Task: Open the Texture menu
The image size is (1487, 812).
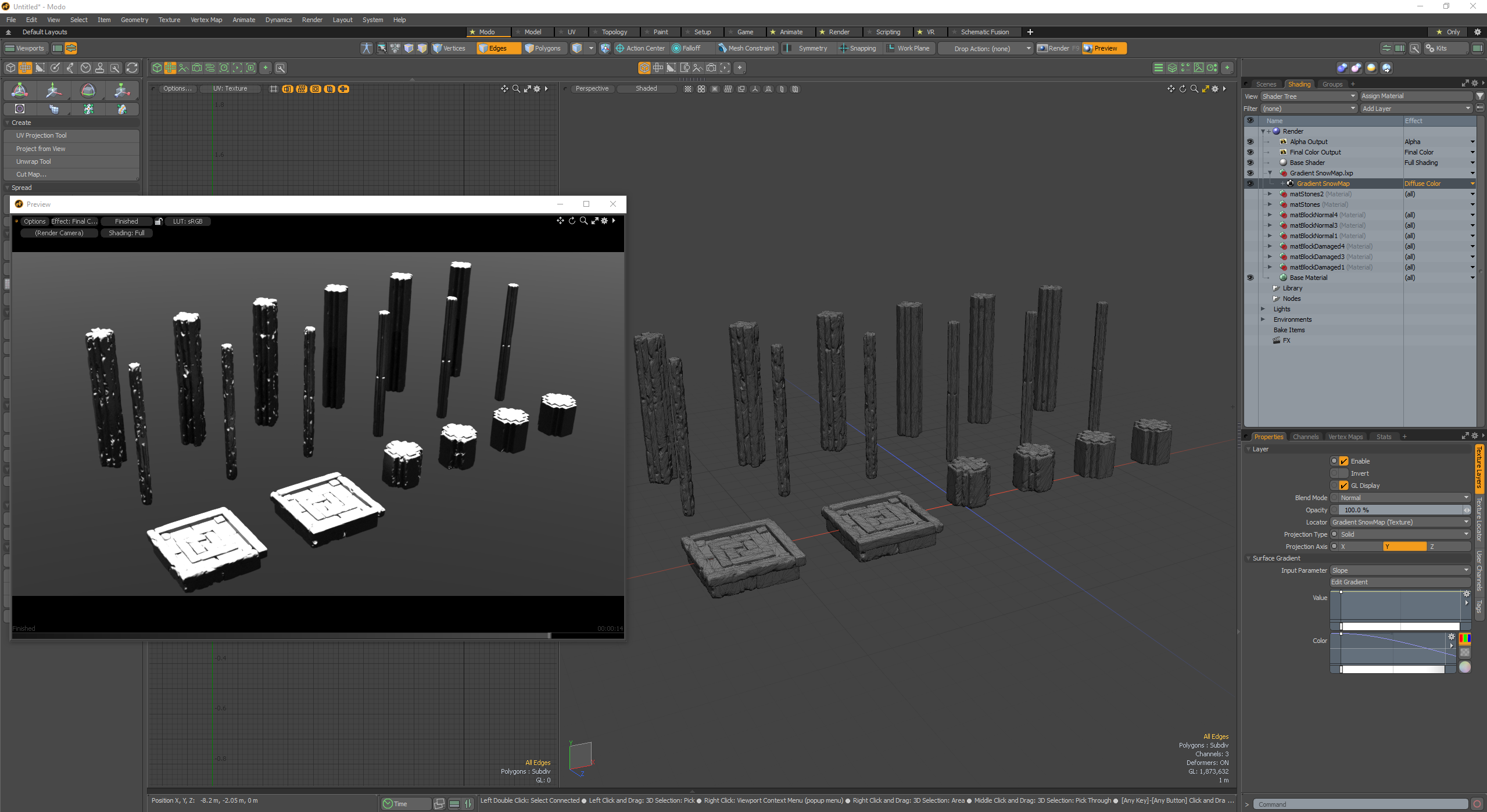Action: coord(169,20)
